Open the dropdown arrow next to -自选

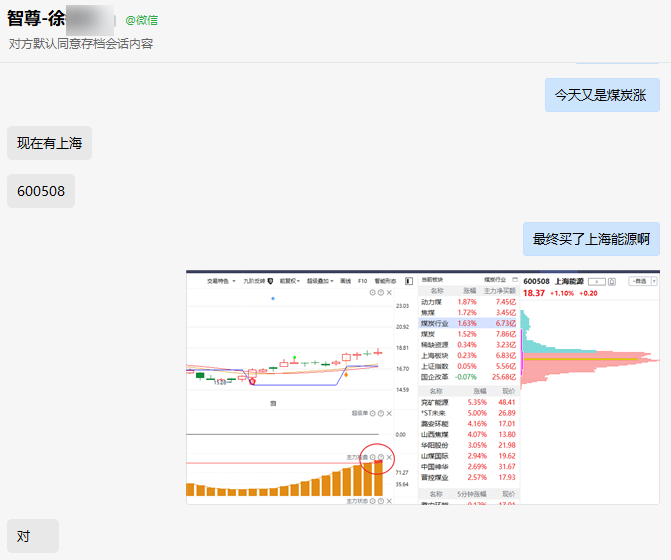654,281
